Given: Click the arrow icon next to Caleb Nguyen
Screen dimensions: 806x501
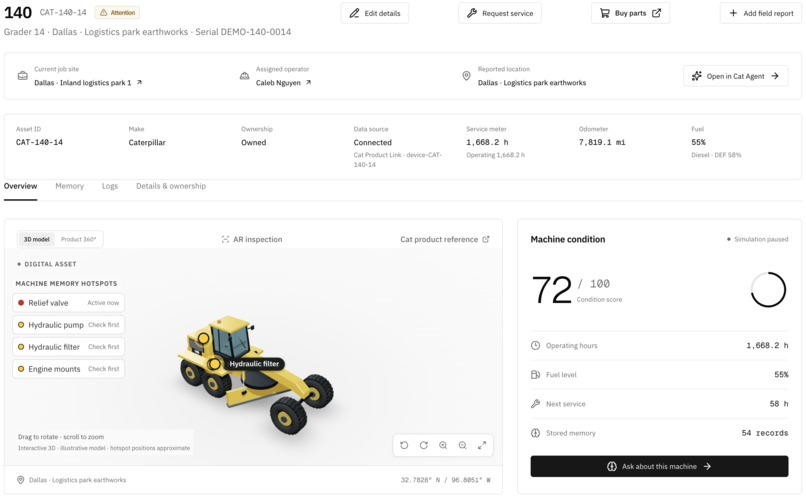Looking at the screenshot, I should [x=308, y=82].
